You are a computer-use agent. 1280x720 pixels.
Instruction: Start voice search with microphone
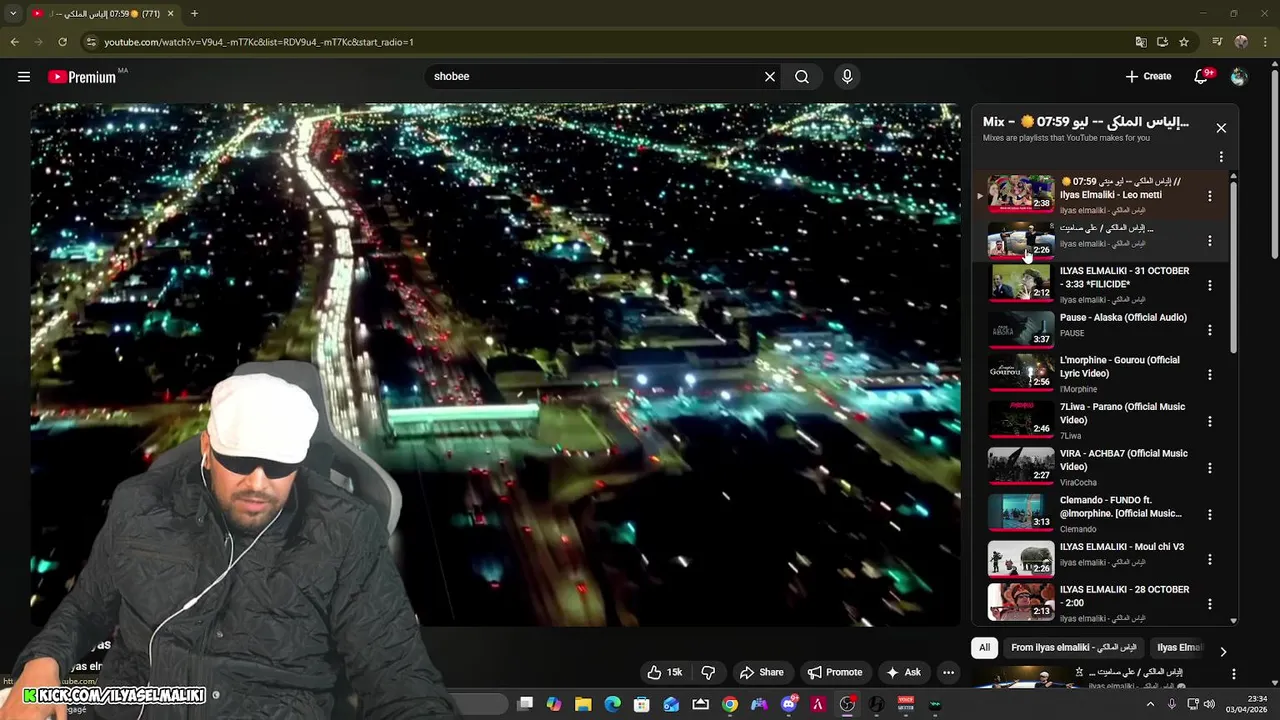click(847, 77)
